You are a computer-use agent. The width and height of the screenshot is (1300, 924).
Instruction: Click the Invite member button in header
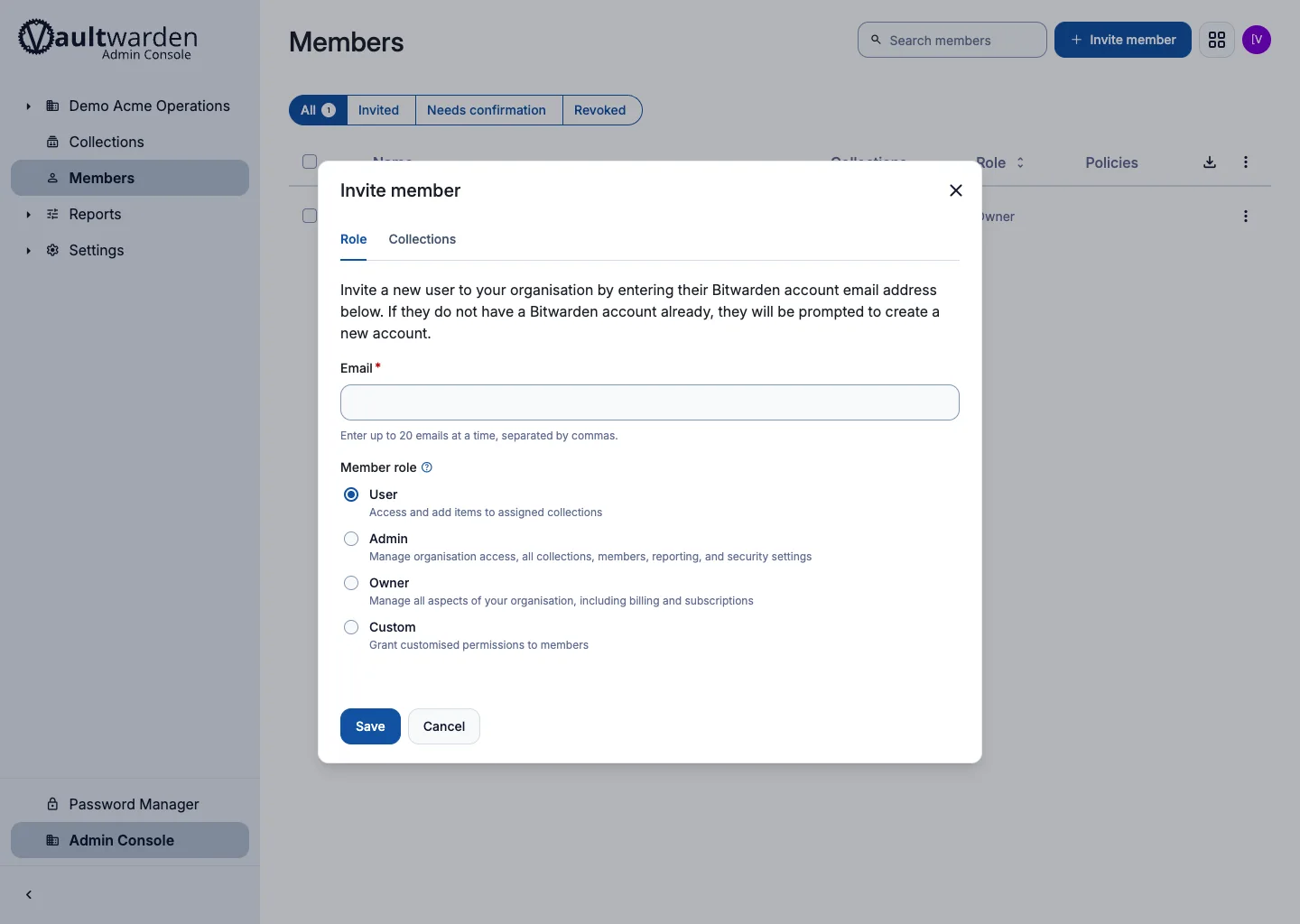point(1123,40)
